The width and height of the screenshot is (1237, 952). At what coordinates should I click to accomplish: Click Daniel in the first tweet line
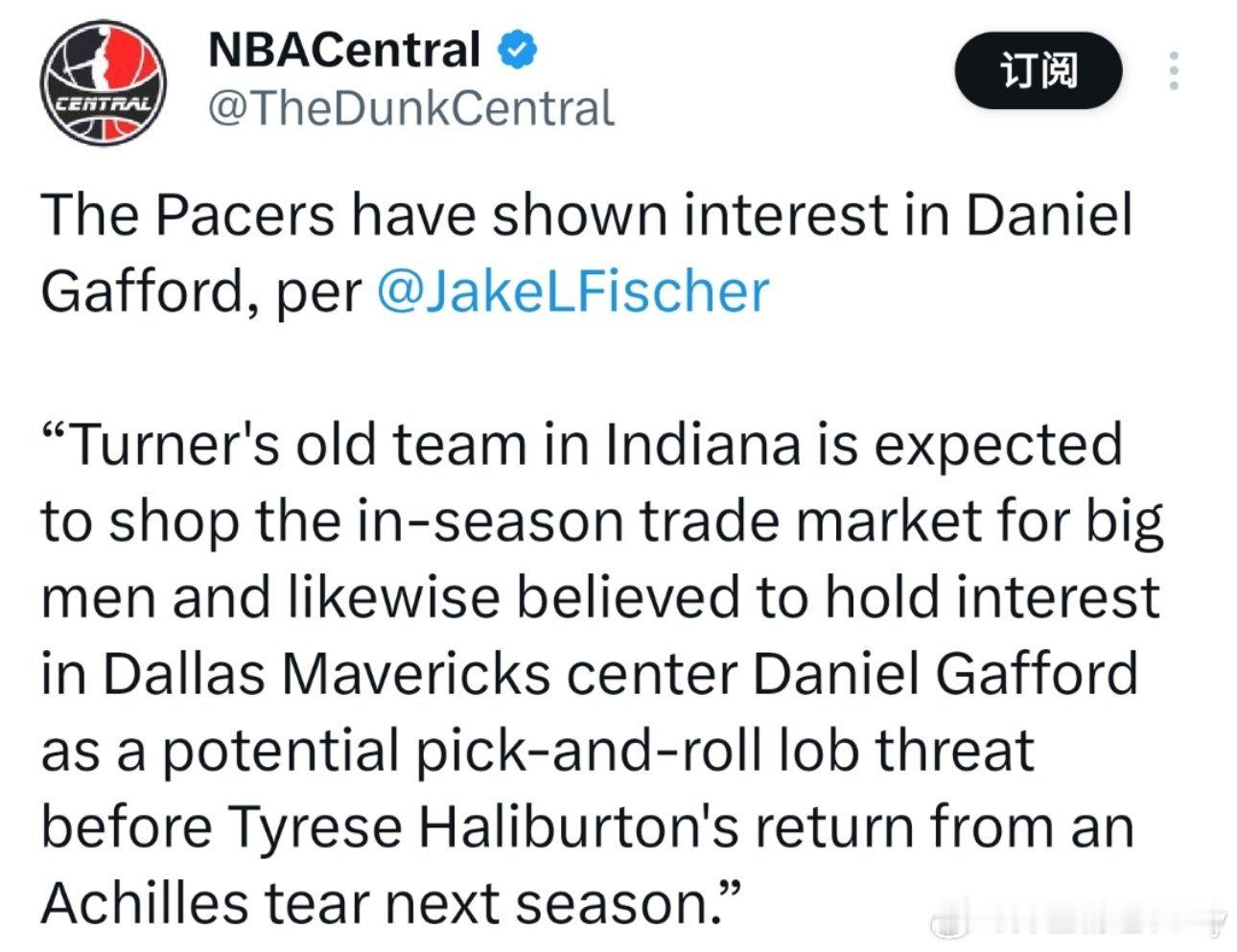[1048, 215]
